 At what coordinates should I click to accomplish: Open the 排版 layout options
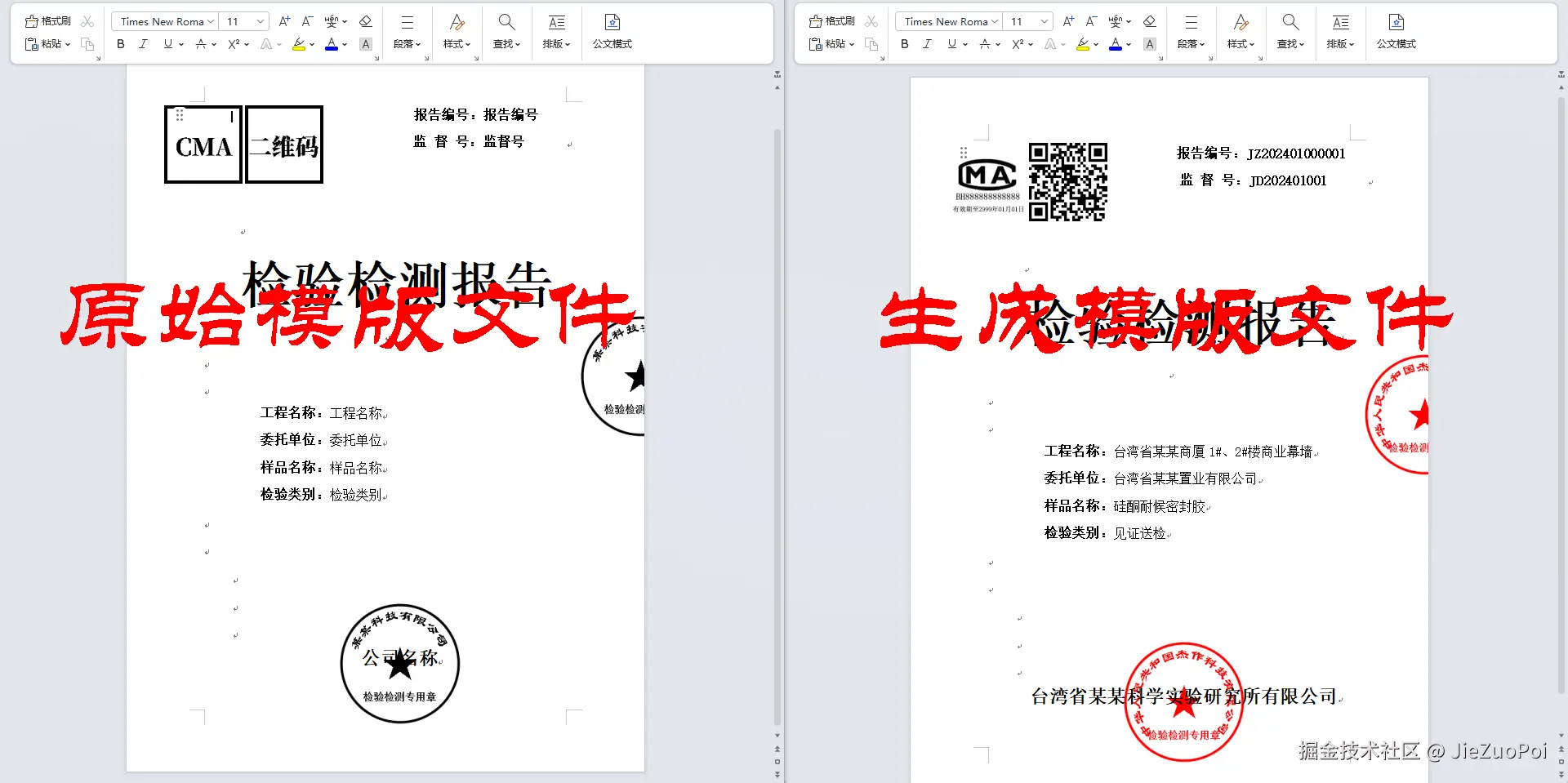pyautogui.click(x=555, y=33)
